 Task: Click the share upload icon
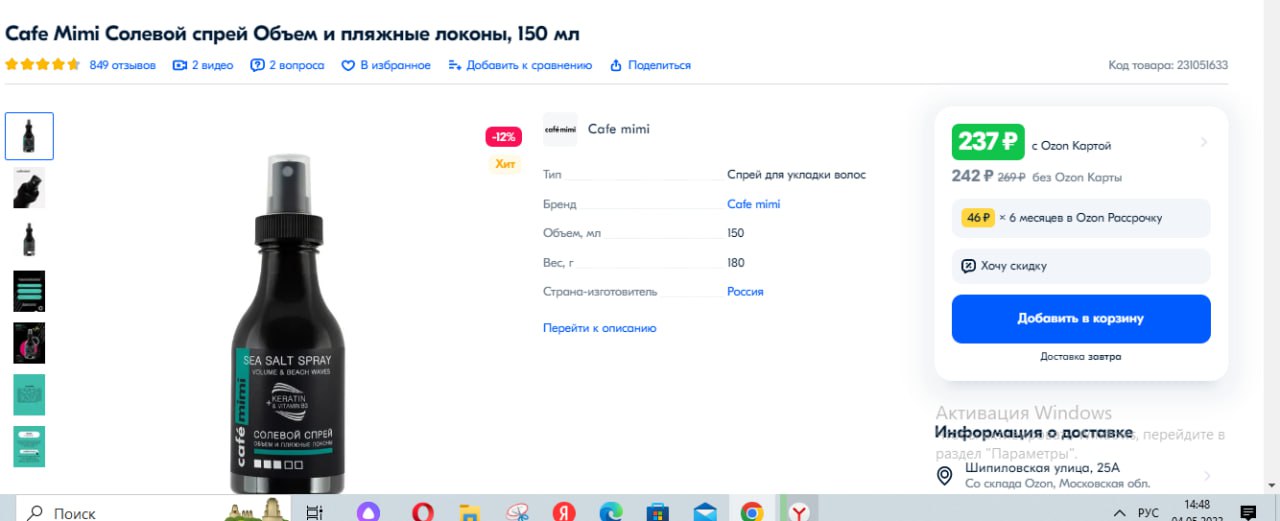(617, 65)
